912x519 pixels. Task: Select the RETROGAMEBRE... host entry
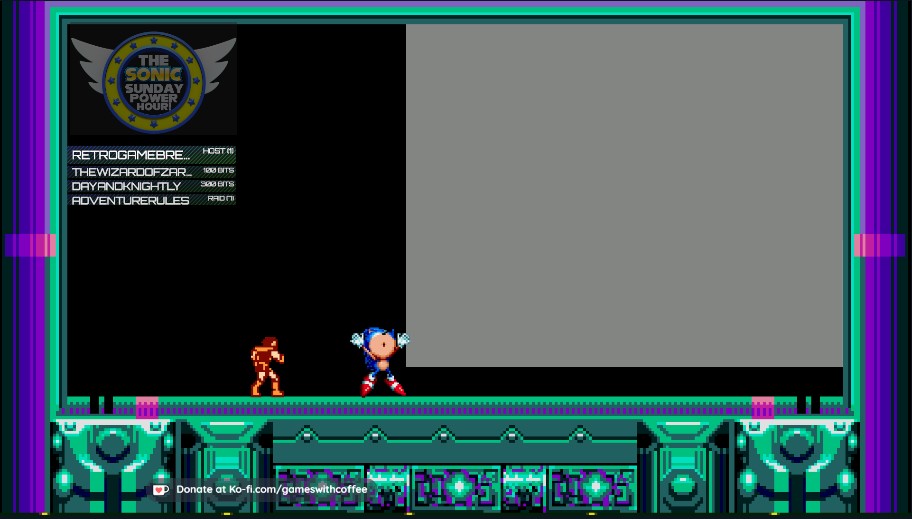131,155
